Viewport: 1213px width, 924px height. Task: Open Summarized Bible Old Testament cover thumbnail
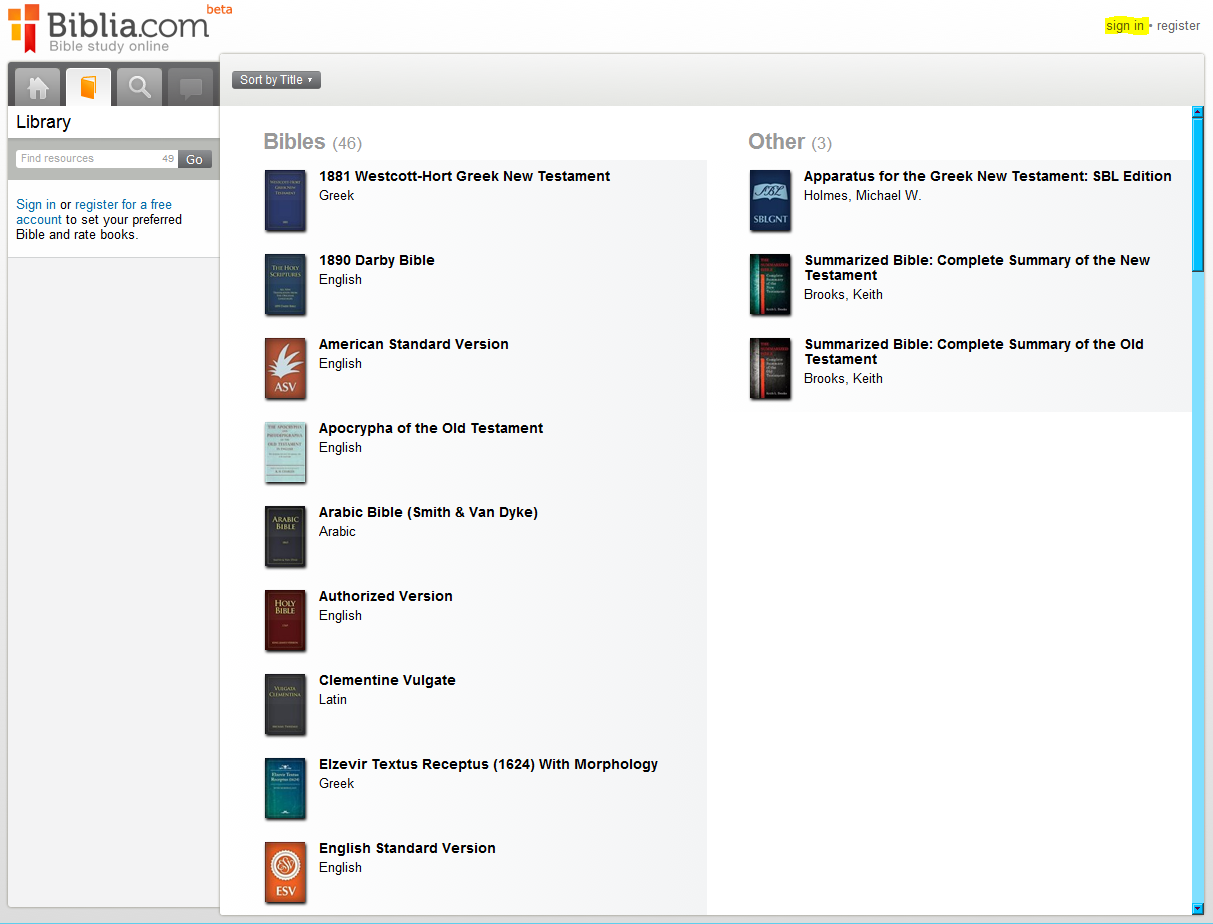click(770, 369)
